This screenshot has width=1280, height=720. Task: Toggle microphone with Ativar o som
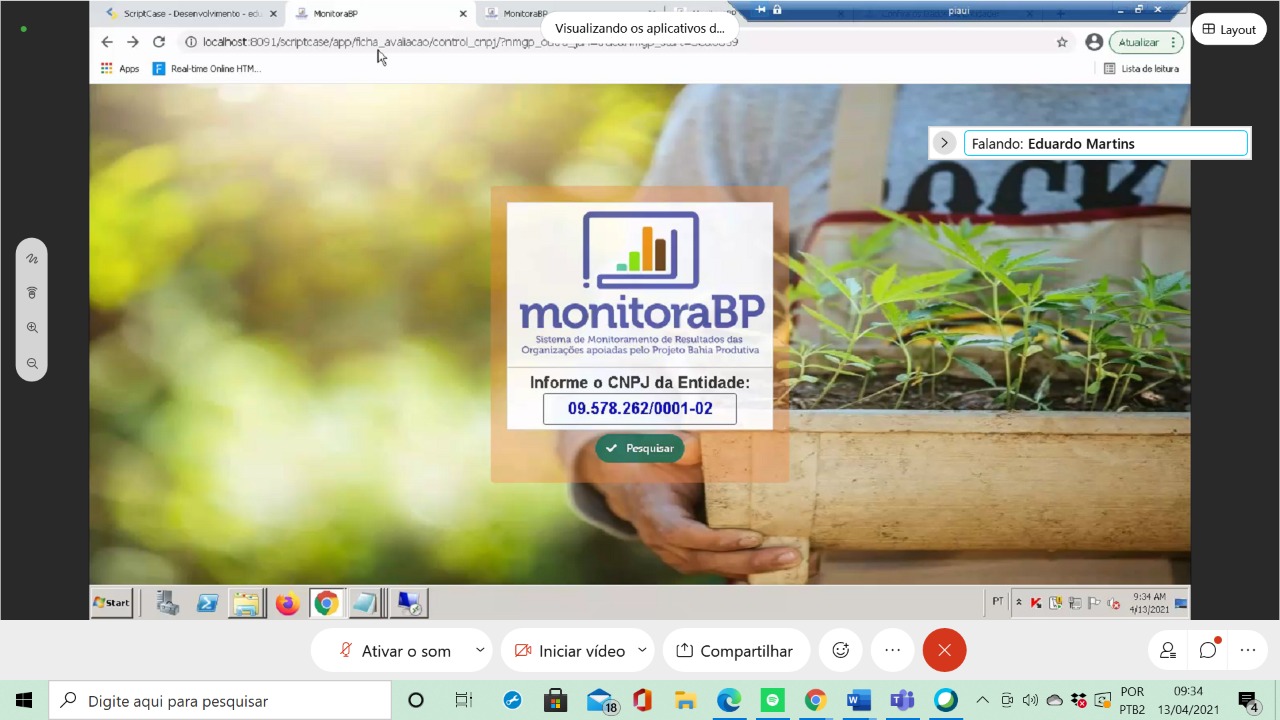pyautogui.click(x=394, y=651)
